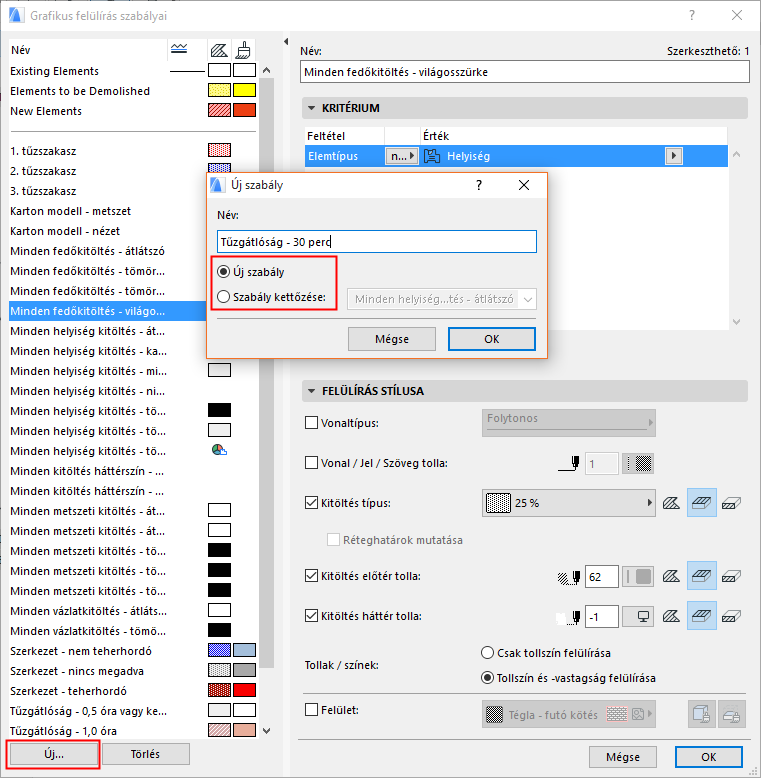Click the Helyiség zone element icon
This screenshot has height=778, width=761.
[432, 156]
